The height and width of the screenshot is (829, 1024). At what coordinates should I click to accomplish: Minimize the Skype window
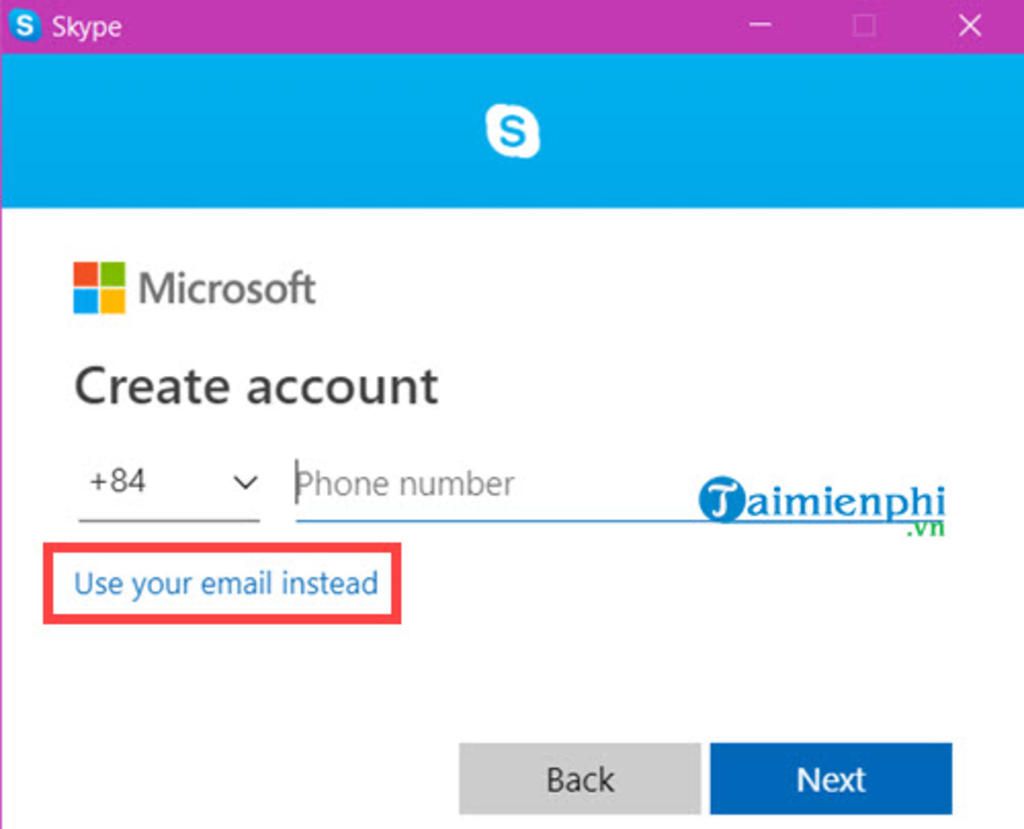[x=760, y=26]
